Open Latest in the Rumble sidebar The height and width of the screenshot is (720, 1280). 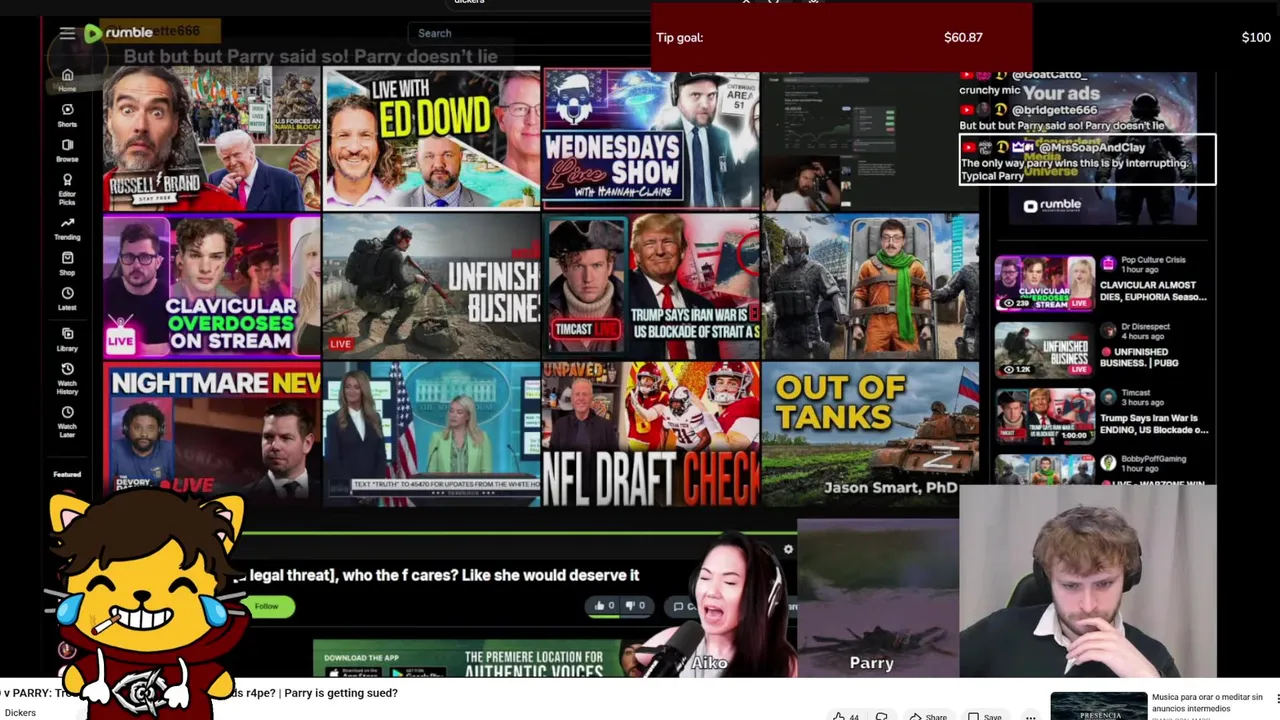[67, 299]
